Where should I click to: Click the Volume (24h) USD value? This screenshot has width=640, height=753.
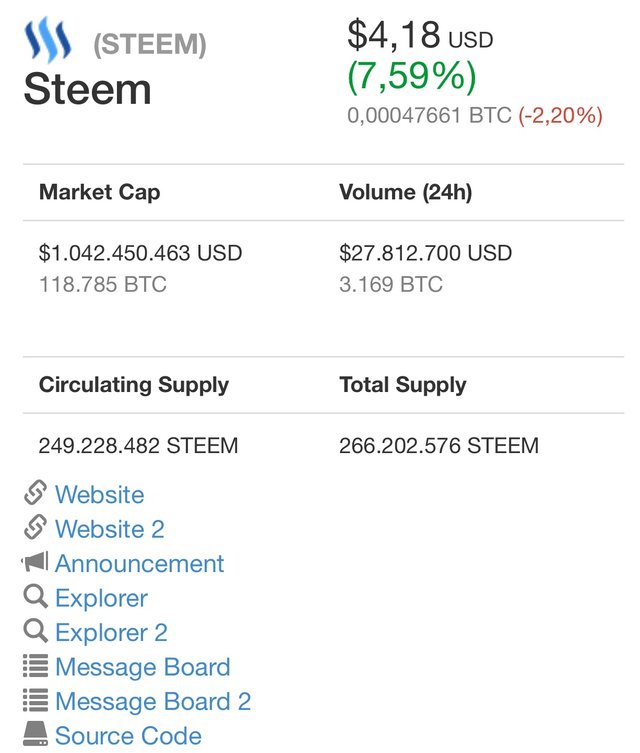[425, 253]
